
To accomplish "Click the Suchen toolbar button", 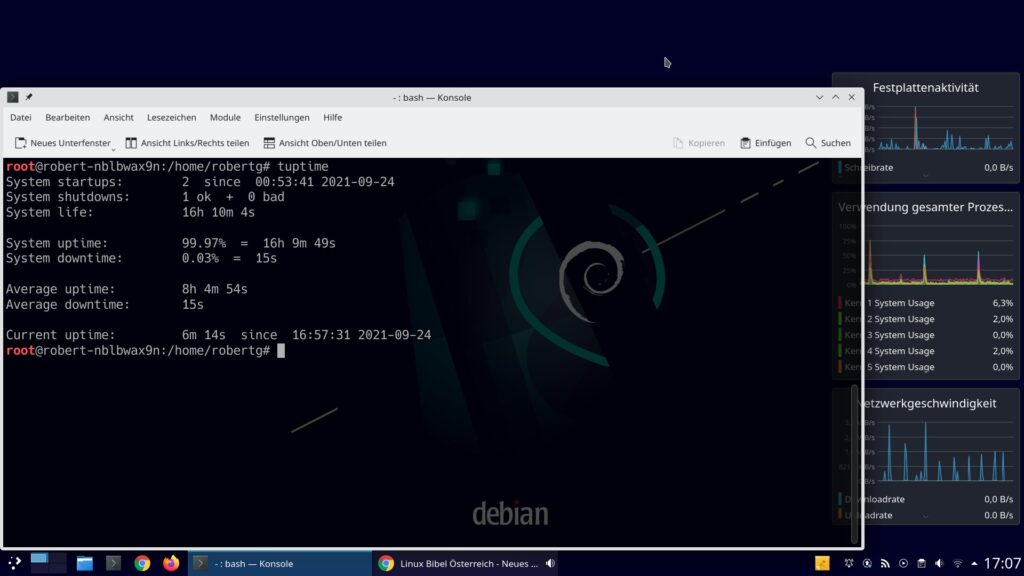I will [x=828, y=143].
